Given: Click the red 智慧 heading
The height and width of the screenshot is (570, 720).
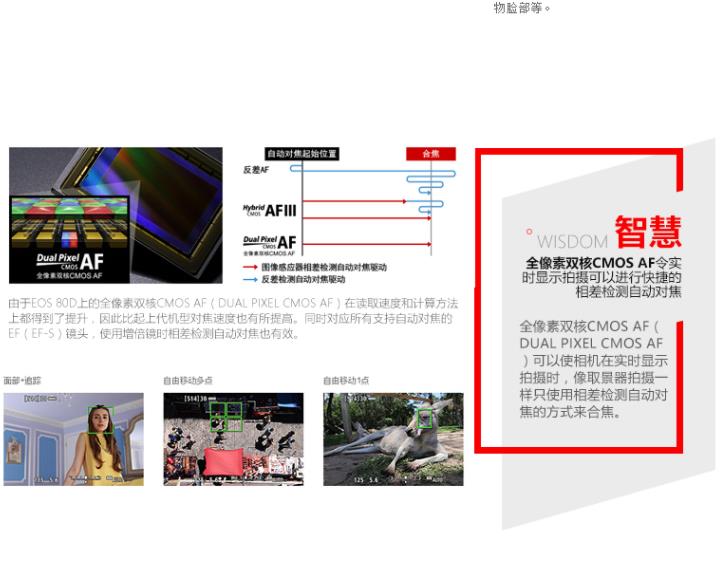Looking at the screenshot, I should (x=647, y=232).
